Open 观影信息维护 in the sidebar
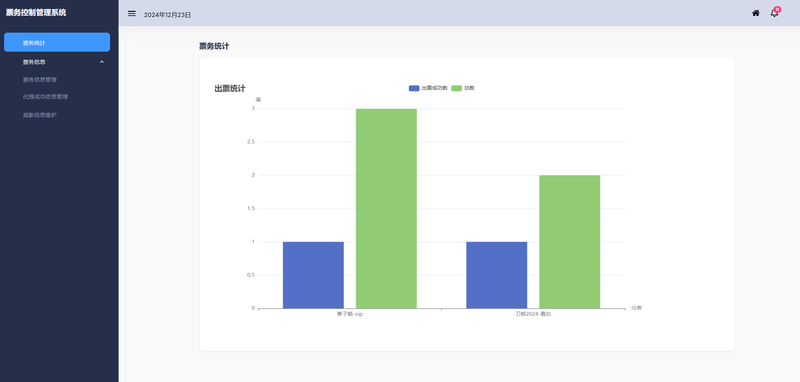Screen dimensions: 800x382 pyautogui.click(x=39, y=115)
